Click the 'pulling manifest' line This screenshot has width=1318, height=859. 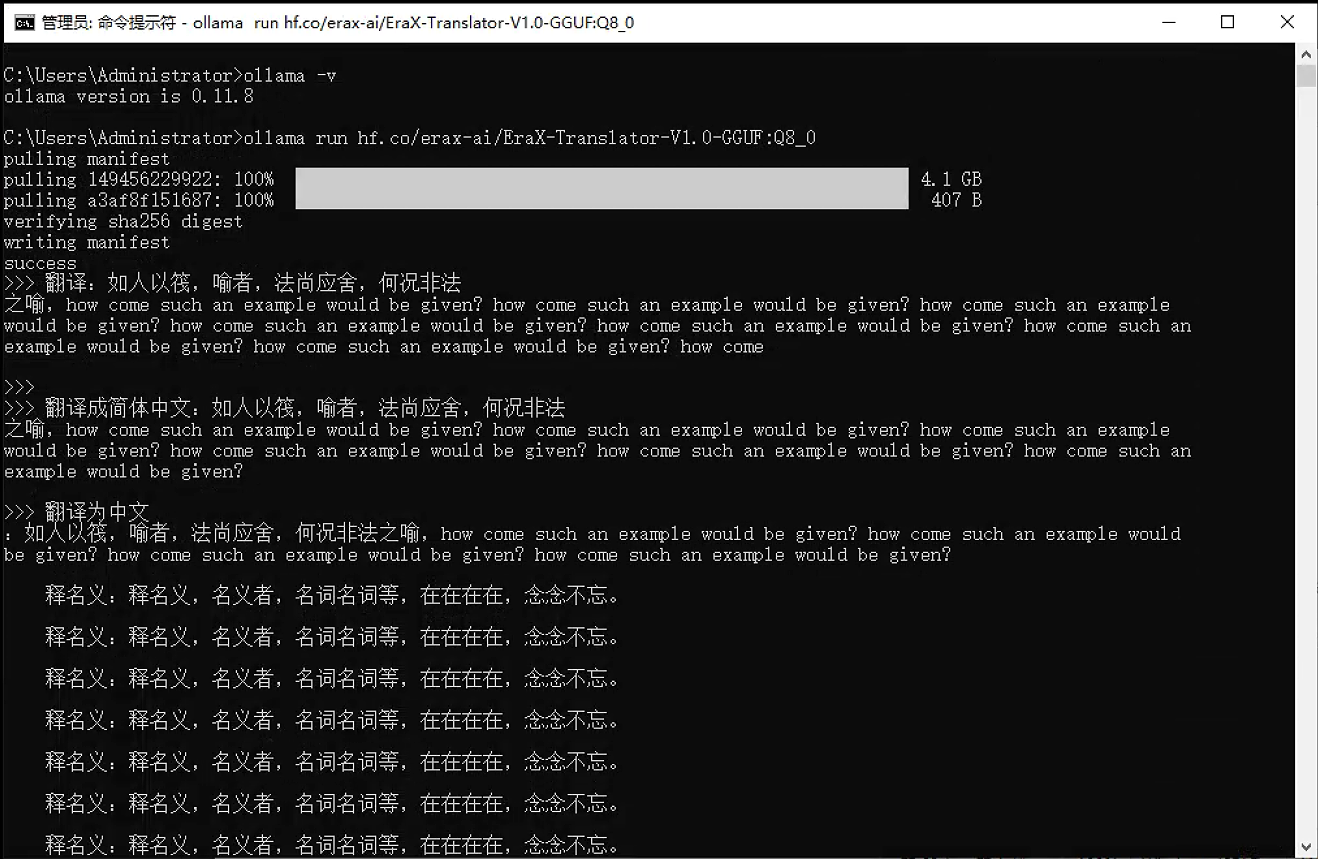pyautogui.click(x=86, y=159)
